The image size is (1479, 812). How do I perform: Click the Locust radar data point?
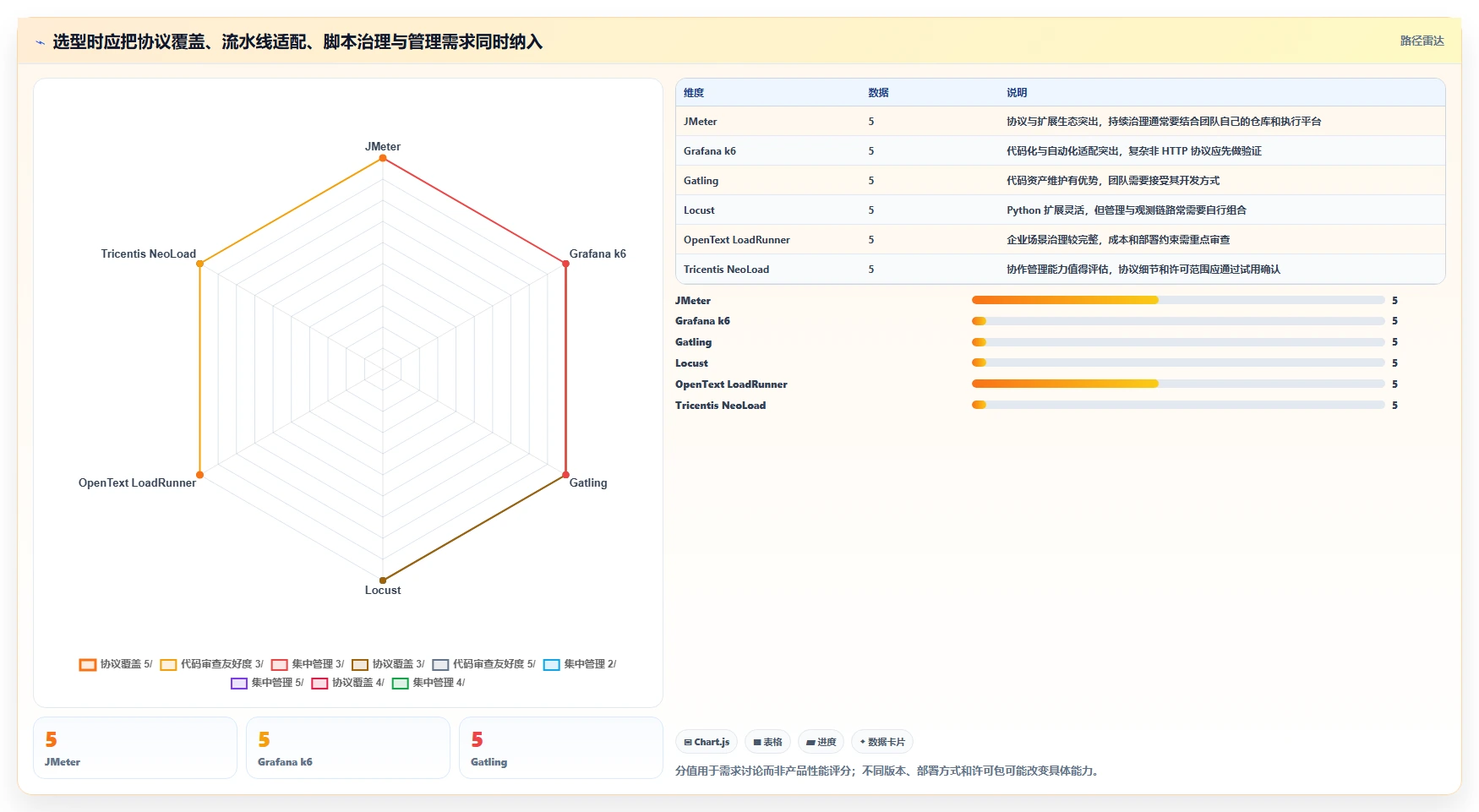[x=383, y=580]
